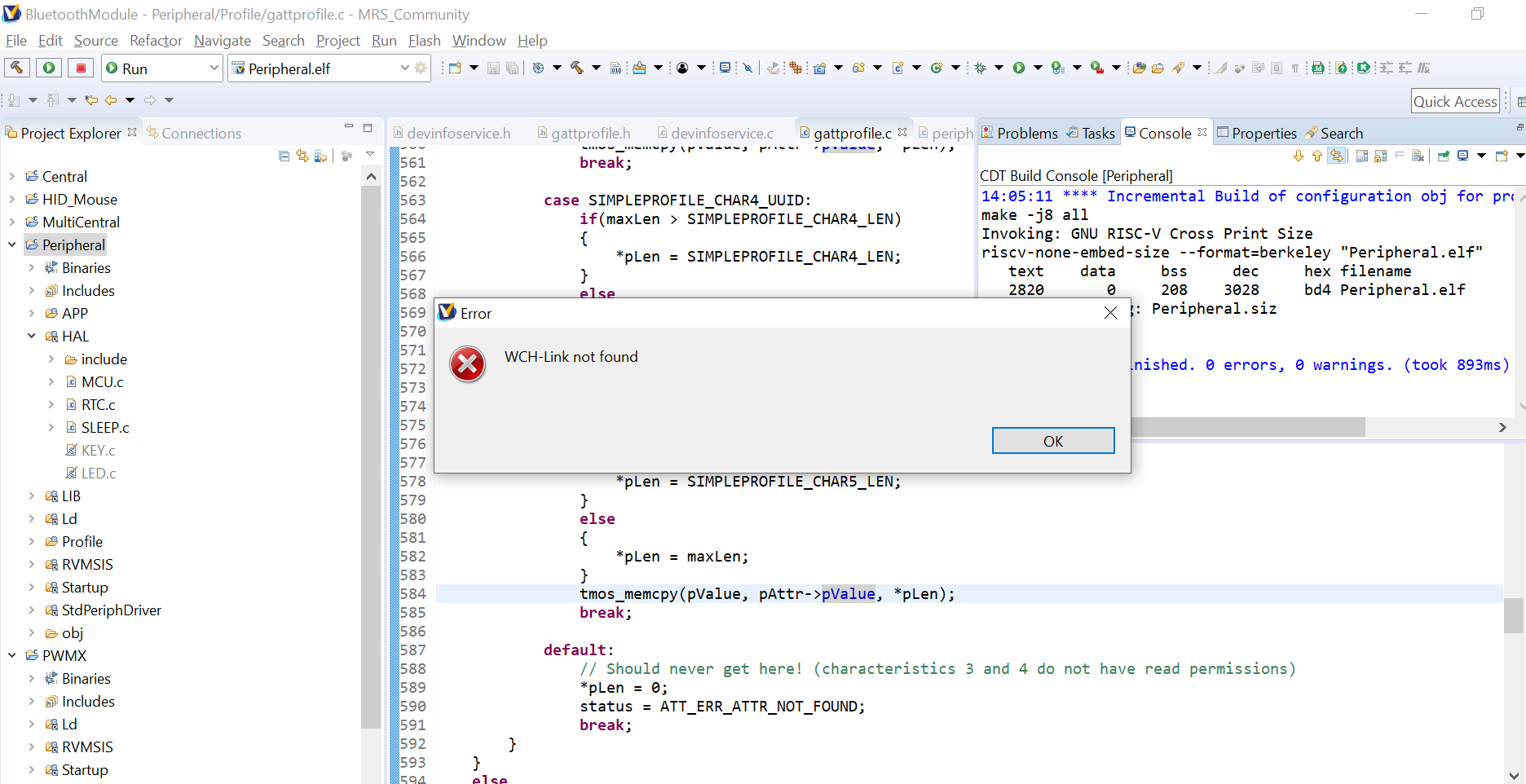
Task: Open Project Explorer view menu arrow
Action: tap(370, 155)
